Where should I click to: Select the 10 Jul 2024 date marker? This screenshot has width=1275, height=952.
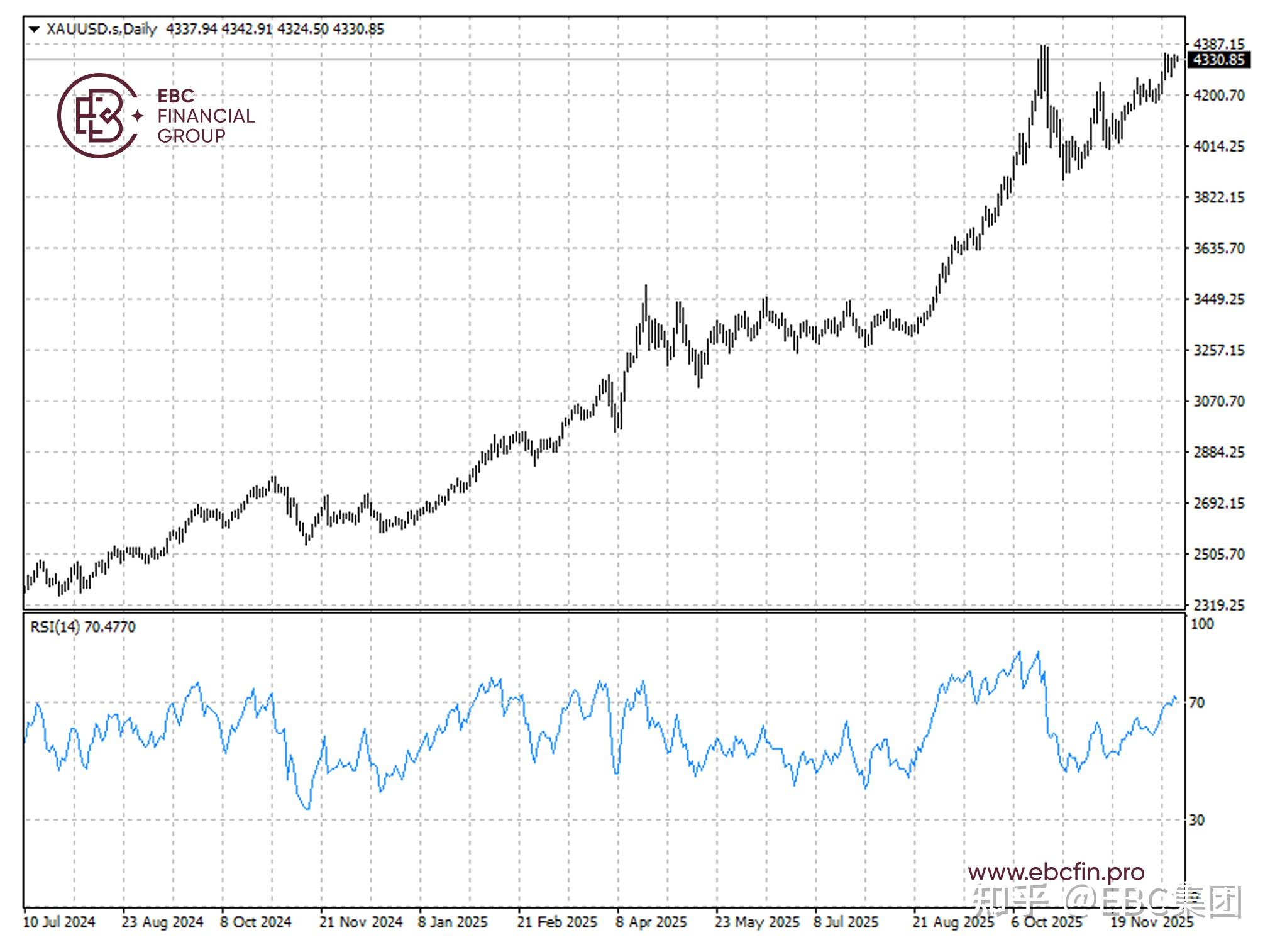(59, 922)
